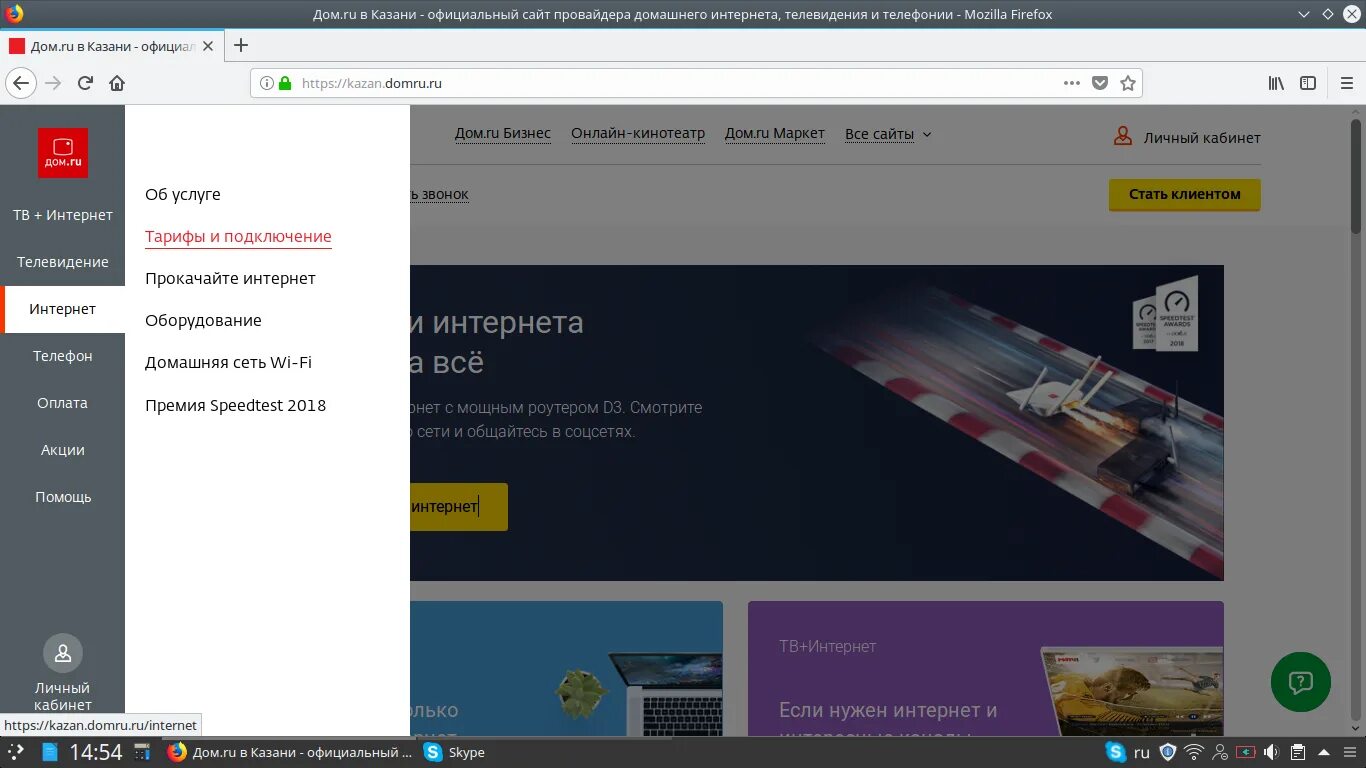Viewport: 1366px width, 768px height.
Task: Click the Личный кабинет user icon at top right
Action: [x=1123, y=137]
